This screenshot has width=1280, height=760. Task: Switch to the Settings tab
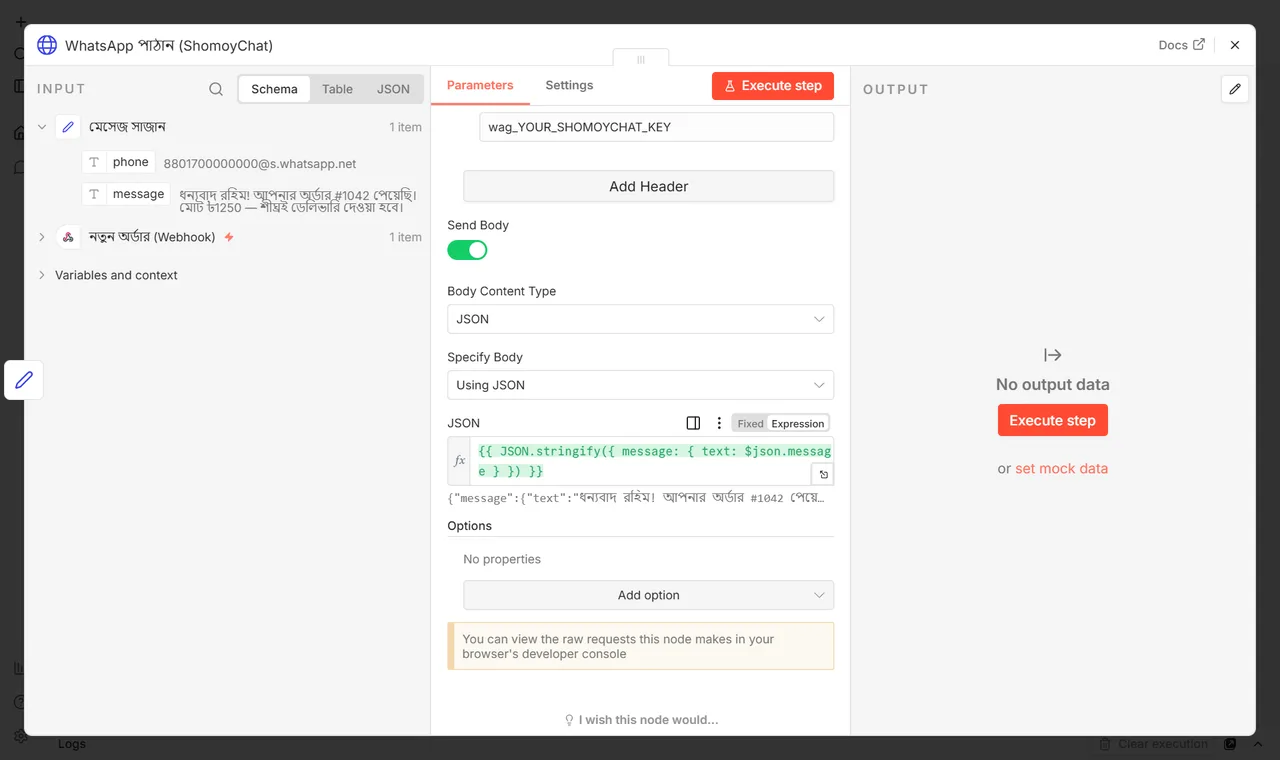coord(569,85)
